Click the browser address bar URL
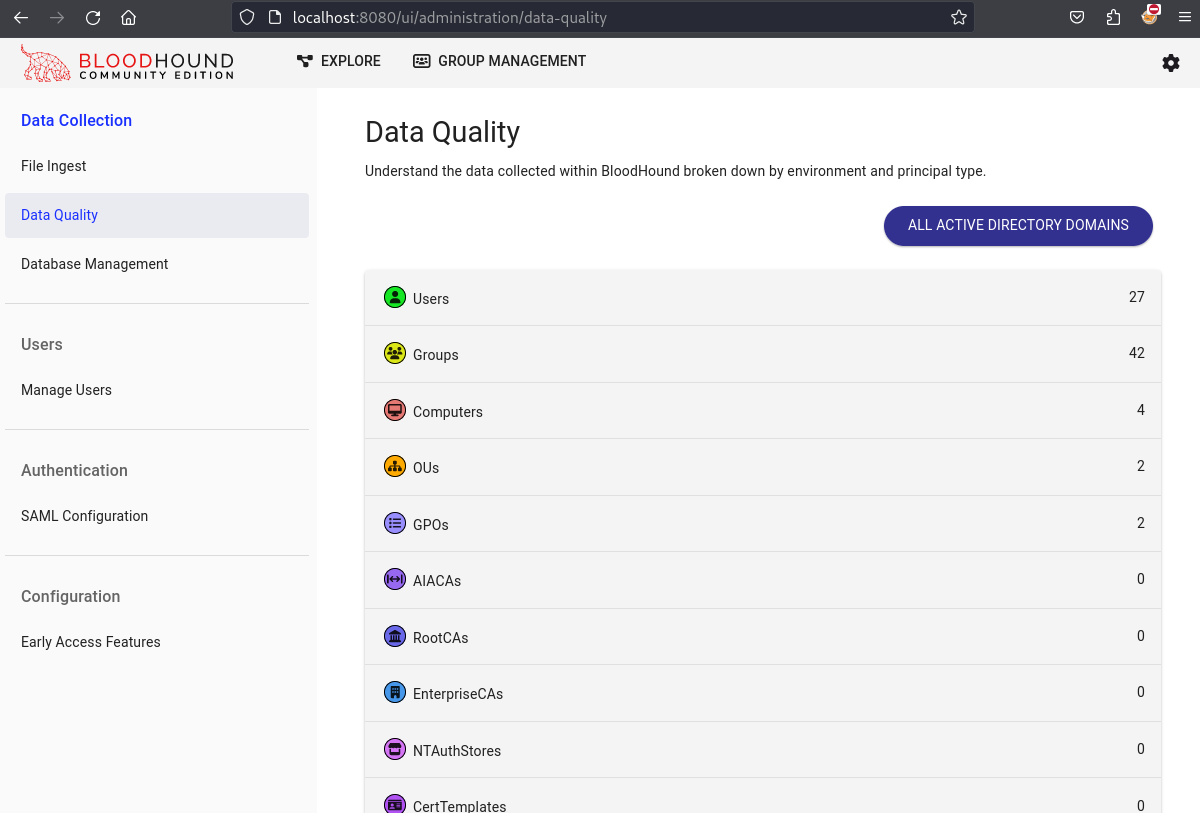This screenshot has width=1200, height=813. 450,17
